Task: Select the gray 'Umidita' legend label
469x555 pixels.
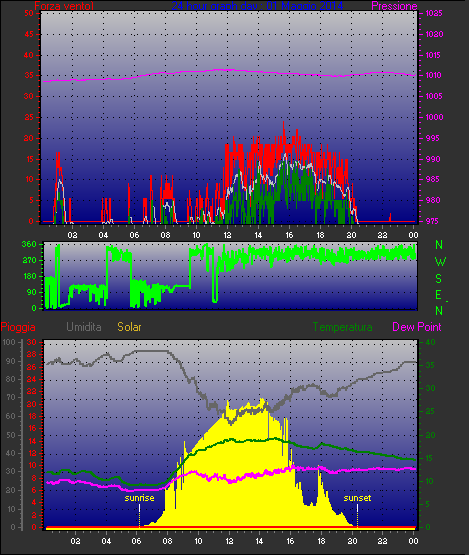Action: click(x=84, y=327)
